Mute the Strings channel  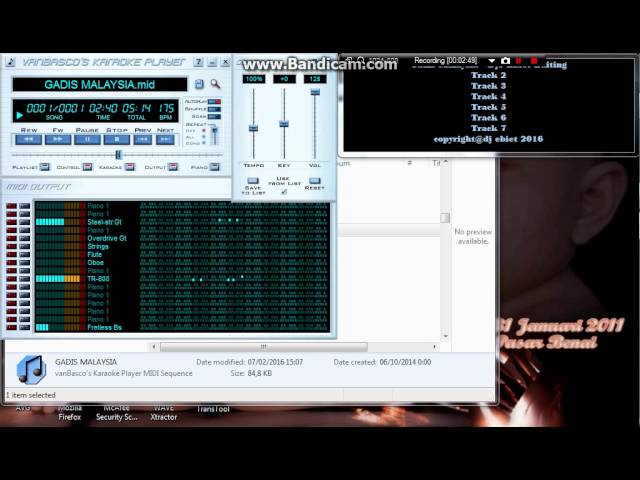click(x=11, y=247)
